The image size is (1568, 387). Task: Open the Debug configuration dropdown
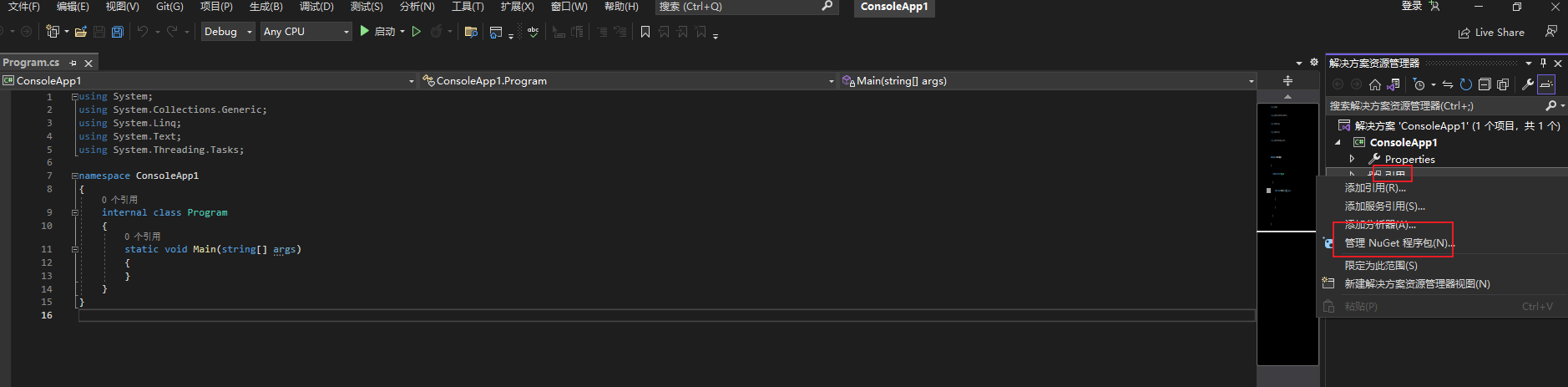pos(228,32)
